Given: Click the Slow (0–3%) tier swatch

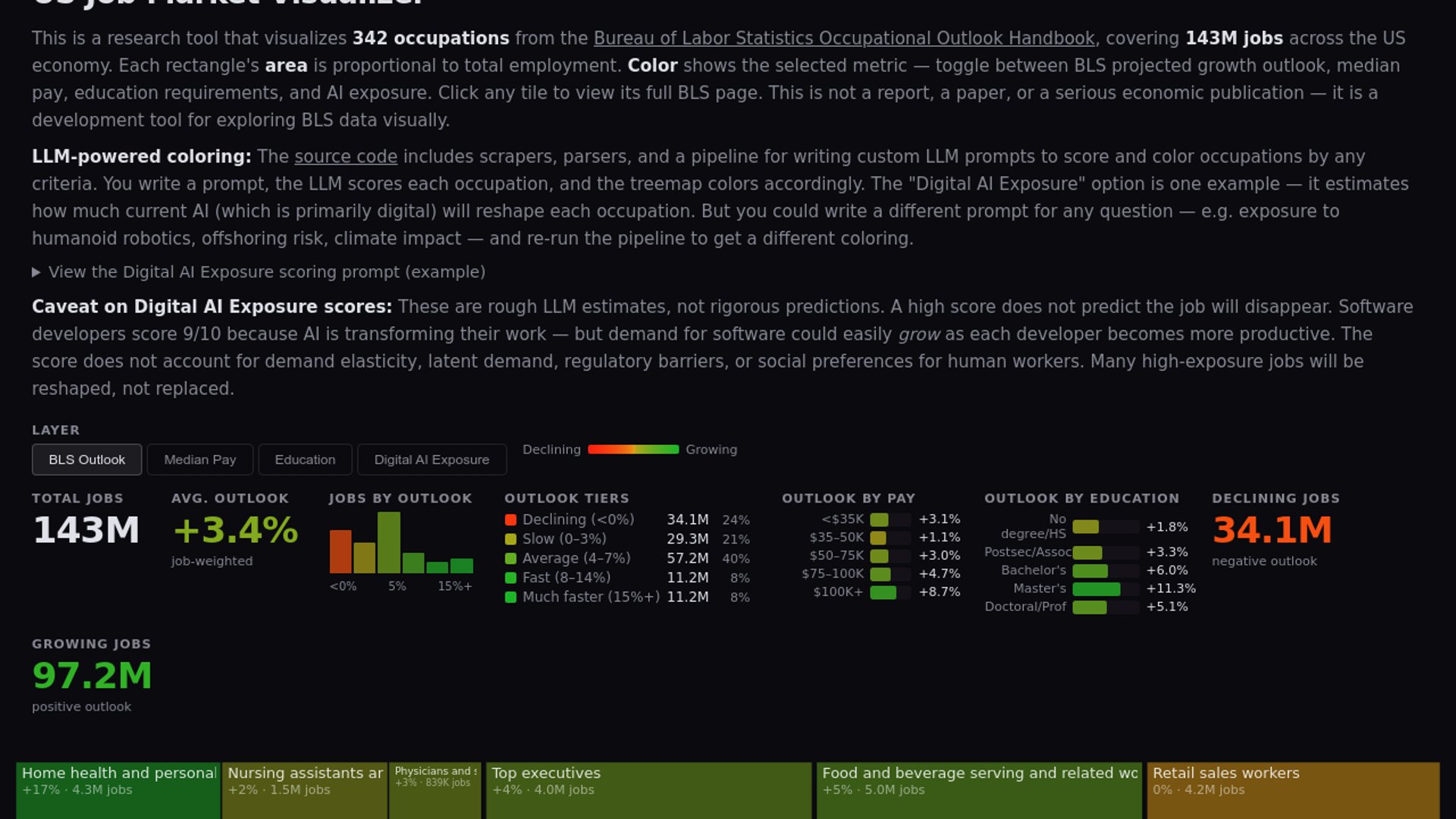Looking at the screenshot, I should tap(510, 539).
